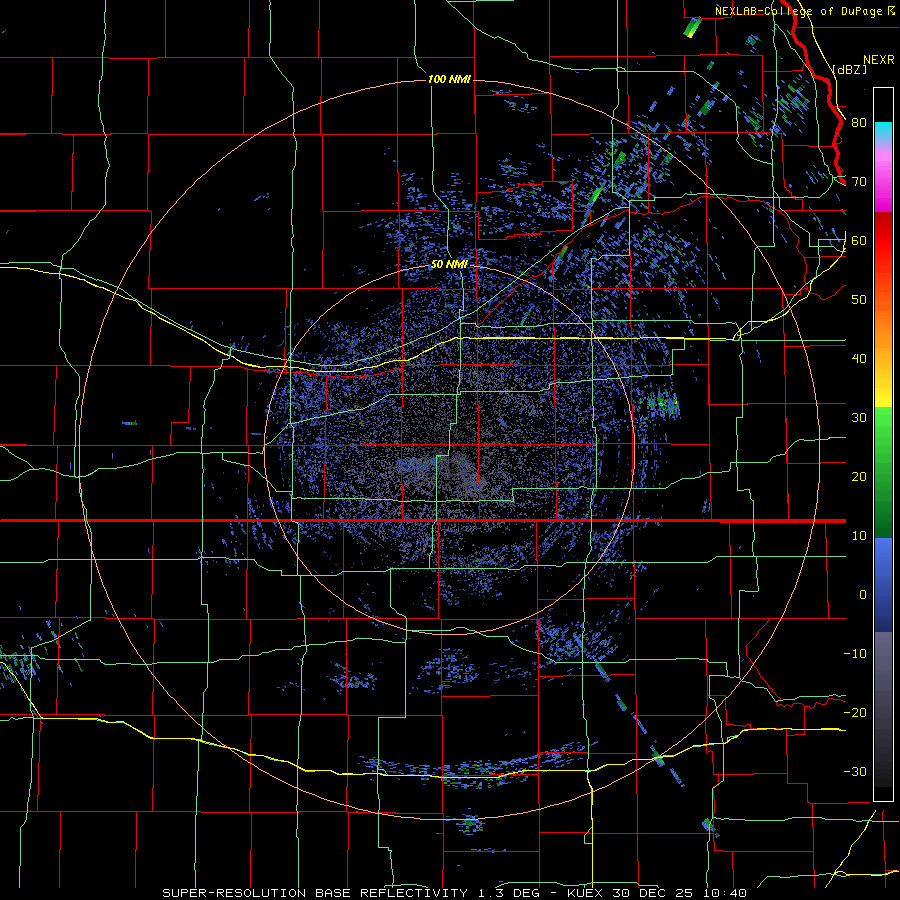Click the "[dBZ]" unit label

coord(849,69)
